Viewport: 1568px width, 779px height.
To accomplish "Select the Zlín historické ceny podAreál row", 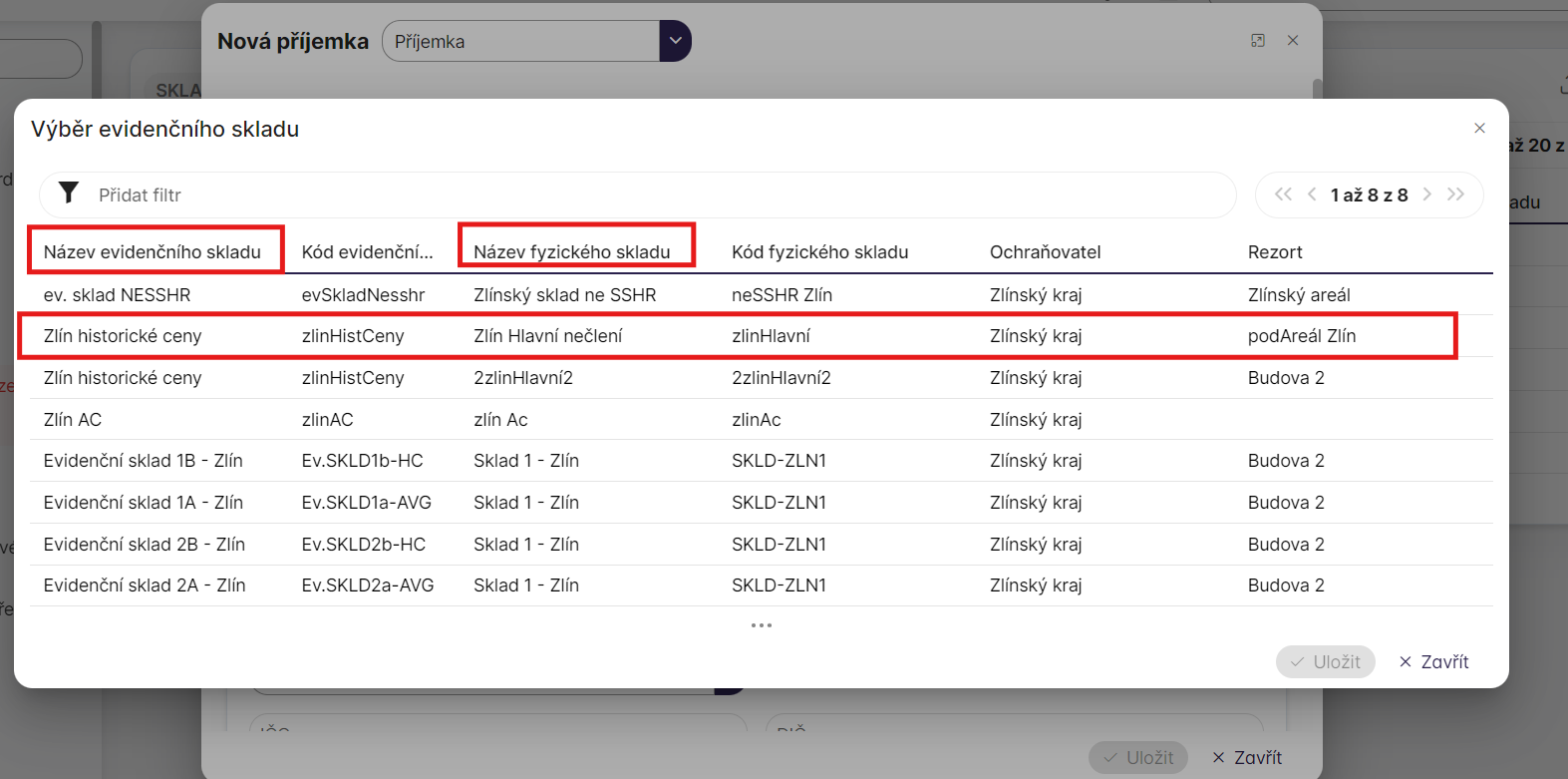I will (x=738, y=336).
